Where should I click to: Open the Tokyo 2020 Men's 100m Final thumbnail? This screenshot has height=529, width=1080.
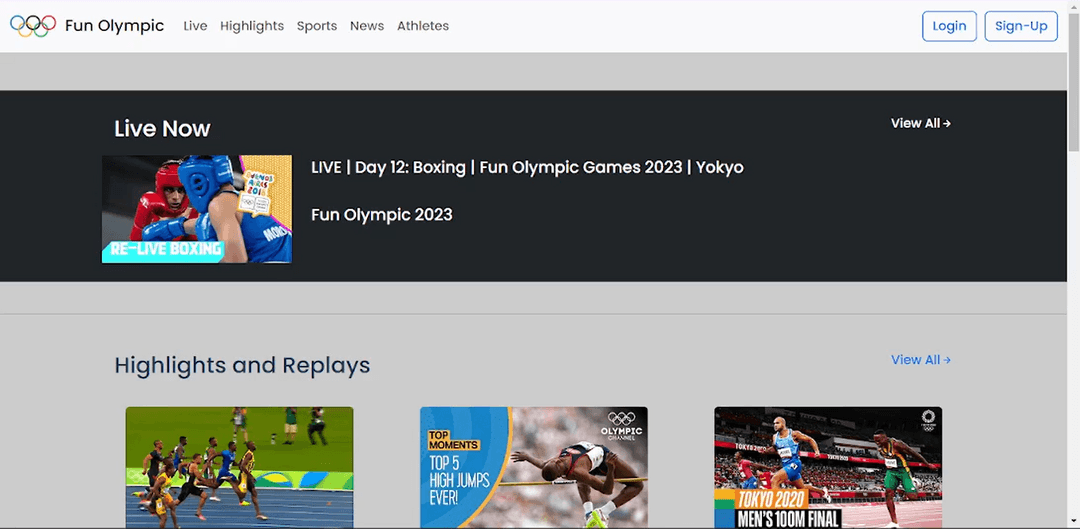[828, 468]
